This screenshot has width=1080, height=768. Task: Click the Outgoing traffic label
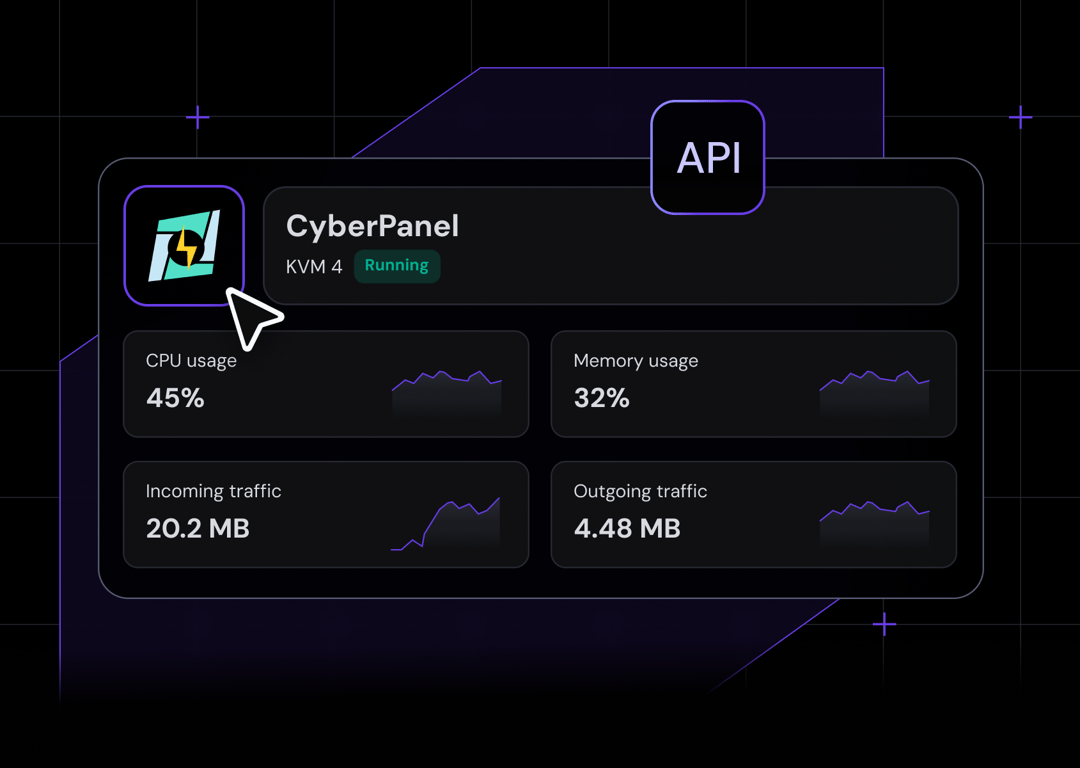[640, 491]
